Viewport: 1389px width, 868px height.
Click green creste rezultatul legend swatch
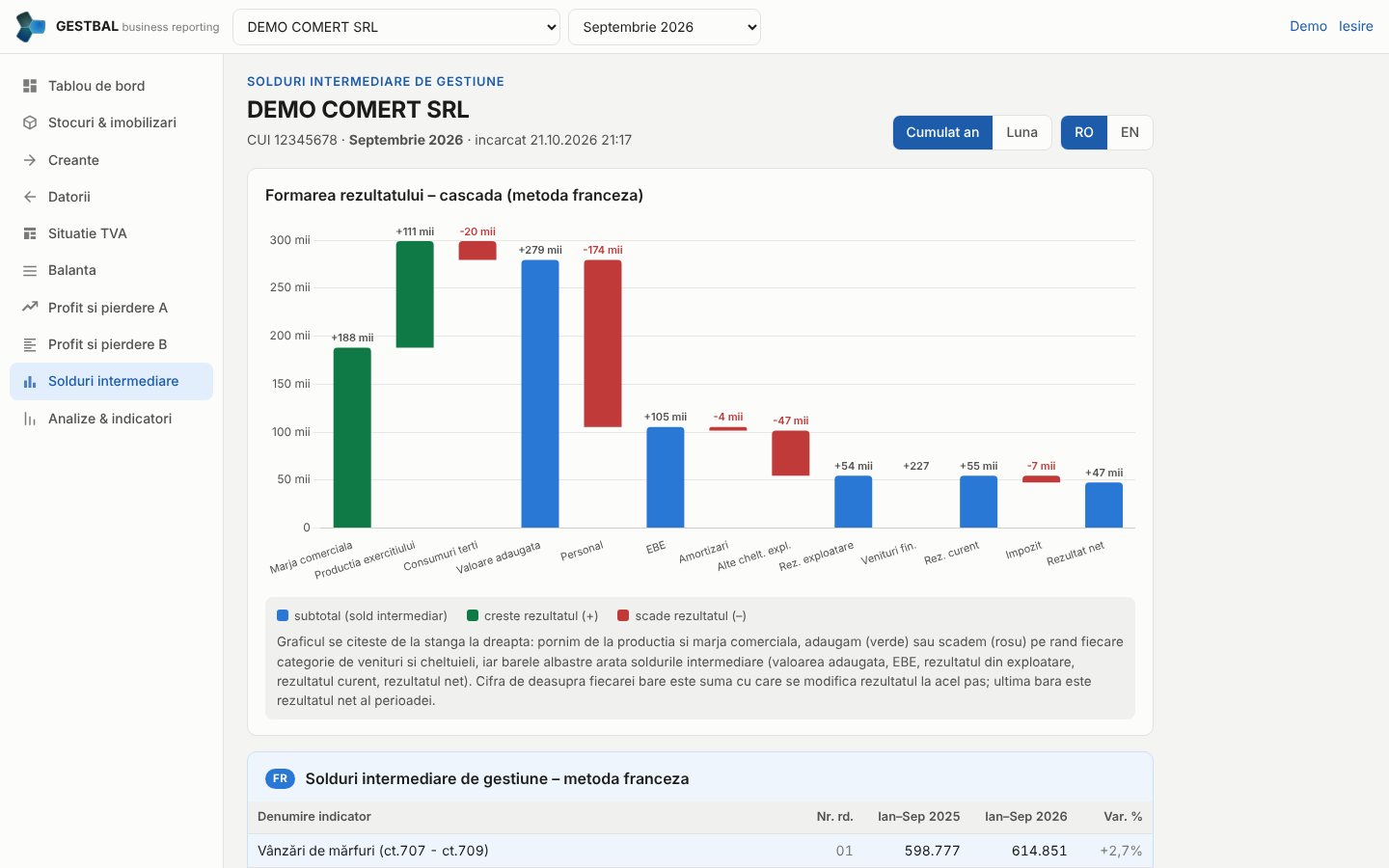(473, 615)
